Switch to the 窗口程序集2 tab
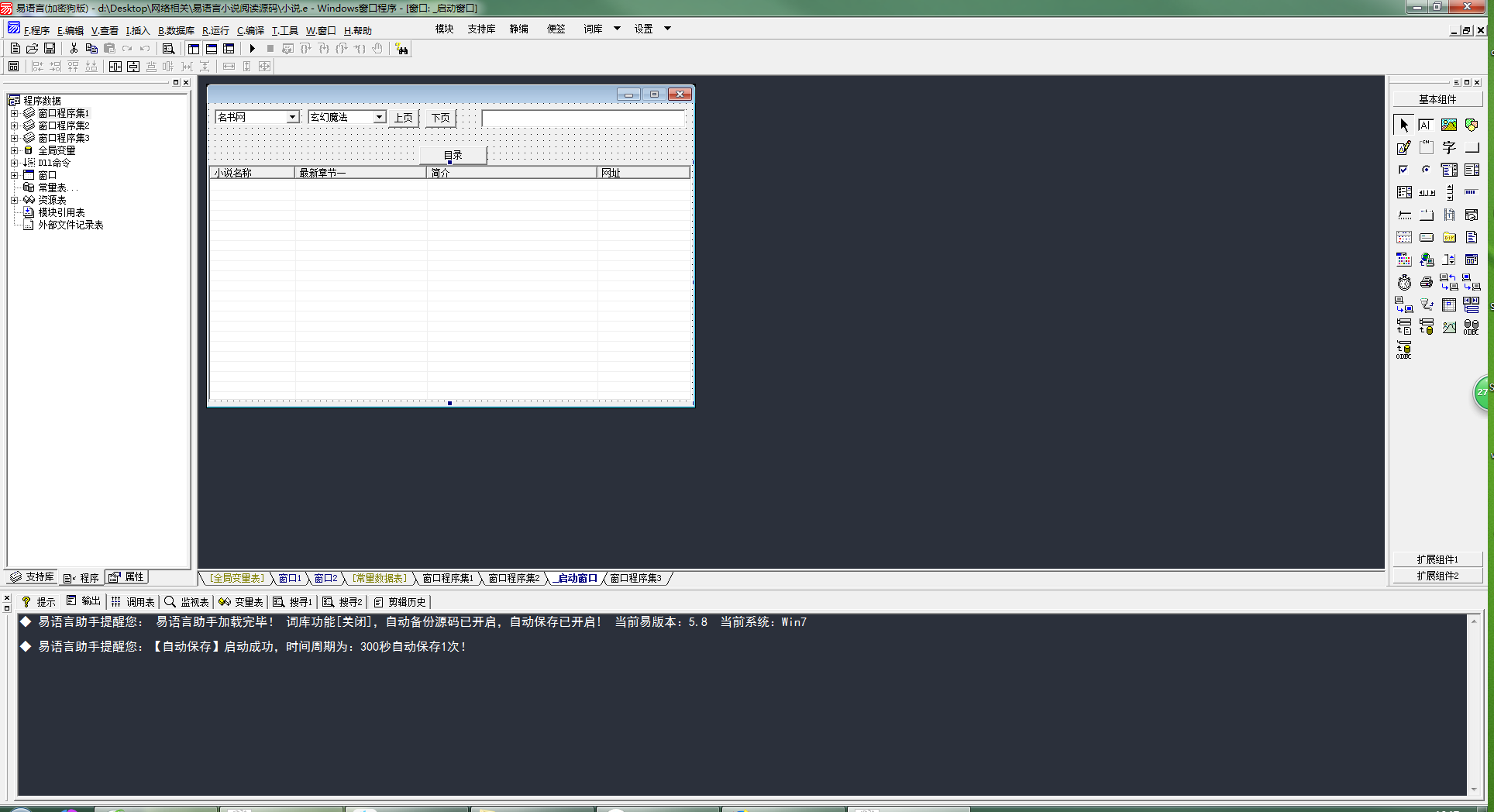The width and height of the screenshot is (1494, 812). [513, 578]
